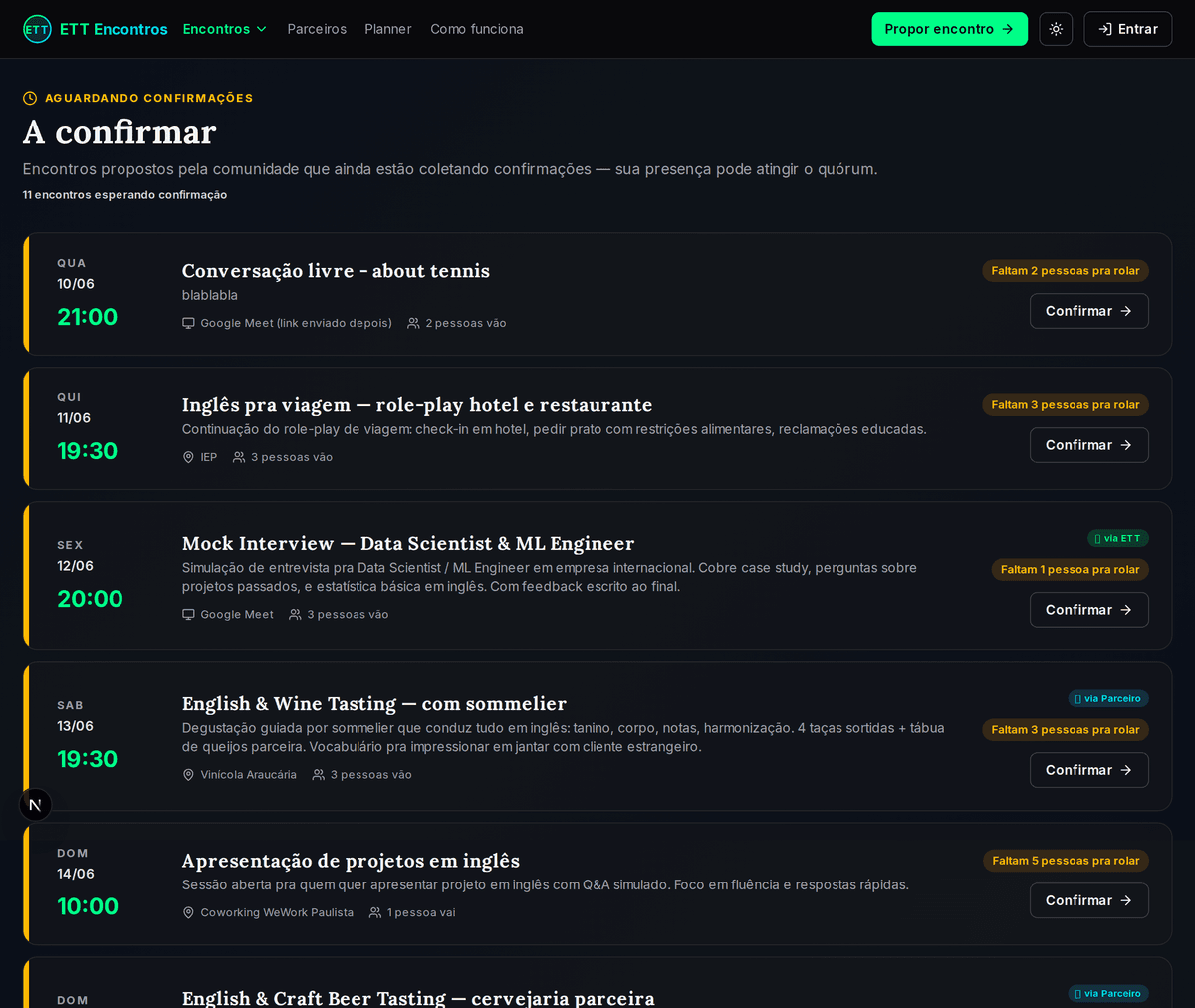The height and width of the screenshot is (1008, 1195).
Task: Confirm the Conversação livre about tennis meeting
Action: click(1088, 311)
